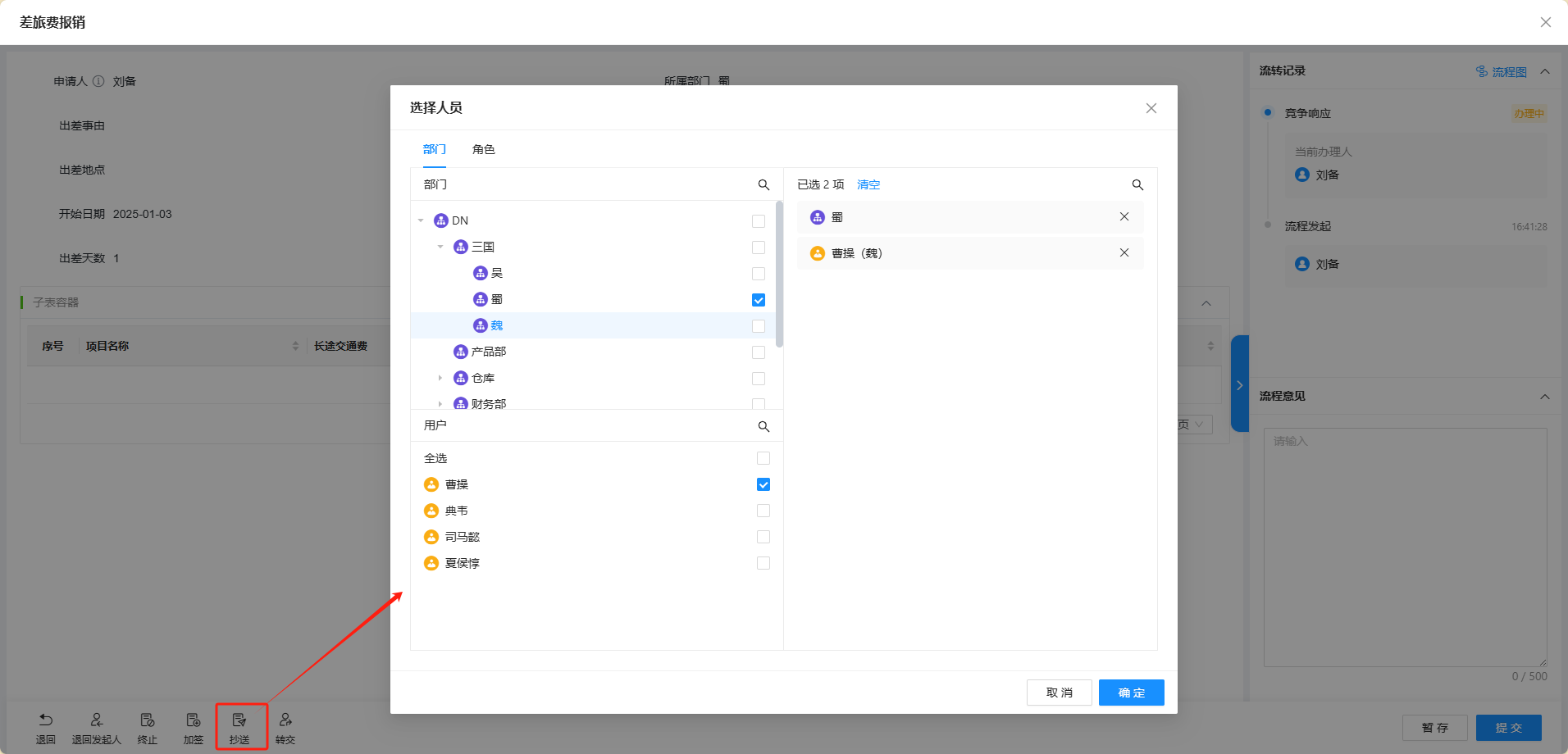
Task: Expand the 仓库 department node
Action: point(440,378)
